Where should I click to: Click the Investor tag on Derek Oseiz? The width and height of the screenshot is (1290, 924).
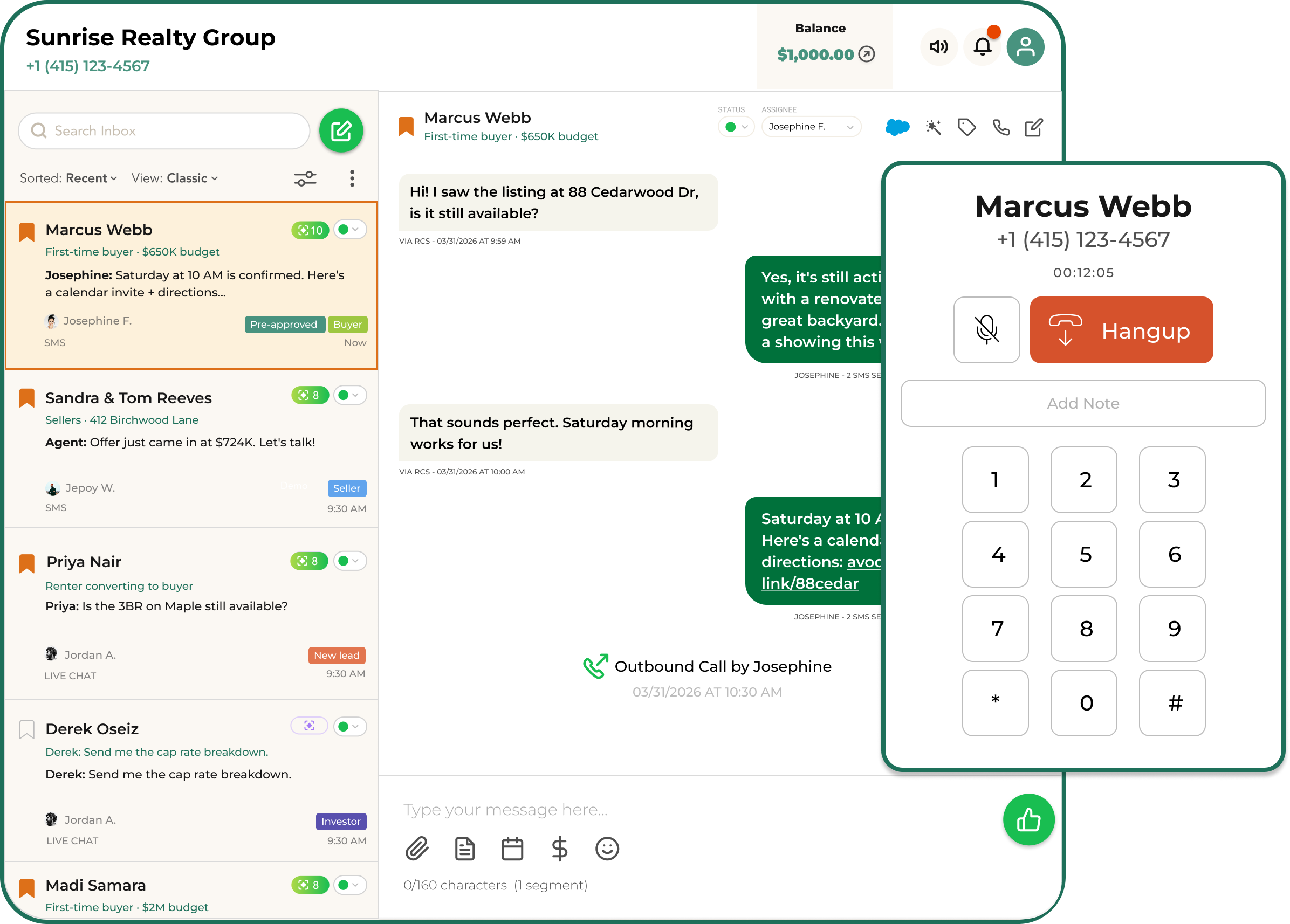341,821
